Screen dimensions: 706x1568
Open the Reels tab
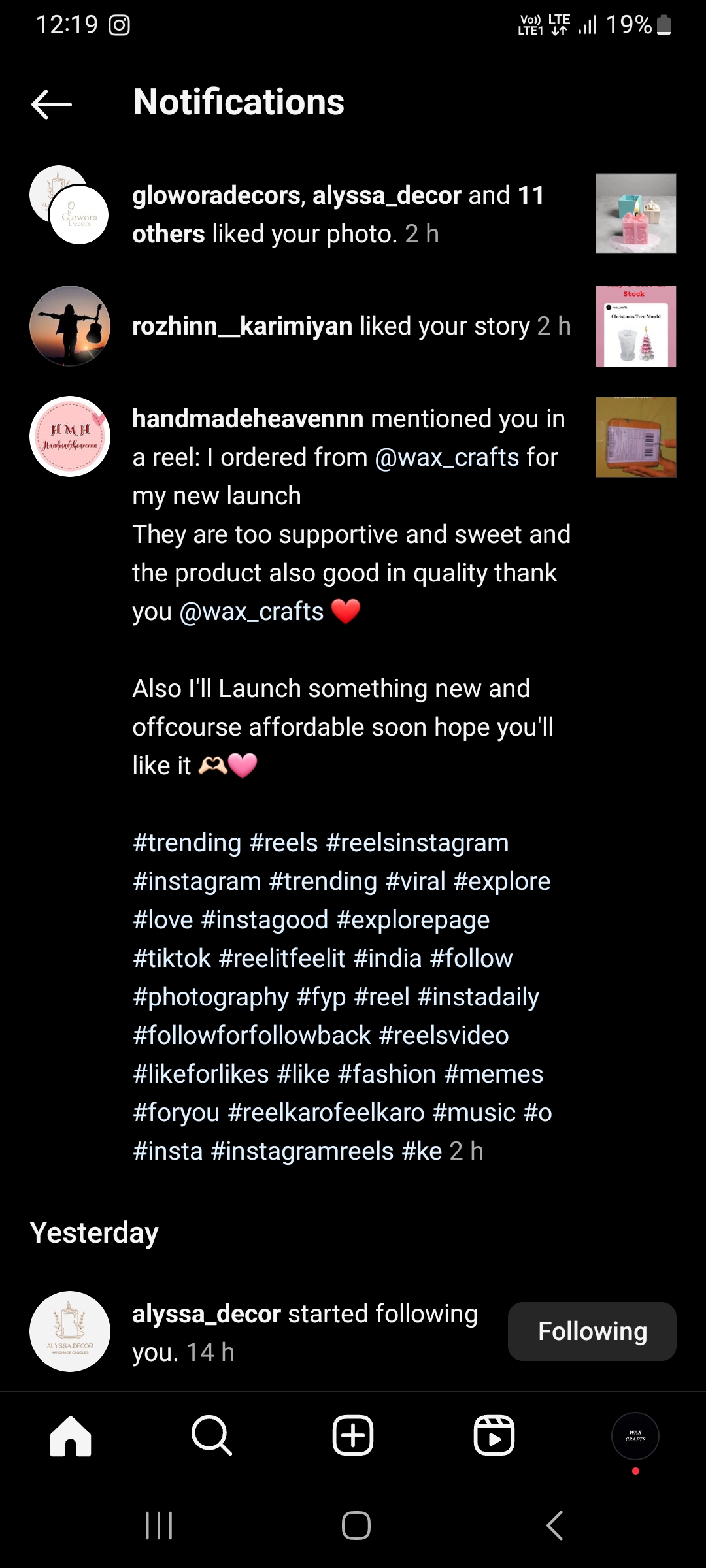pyautogui.click(x=494, y=1435)
